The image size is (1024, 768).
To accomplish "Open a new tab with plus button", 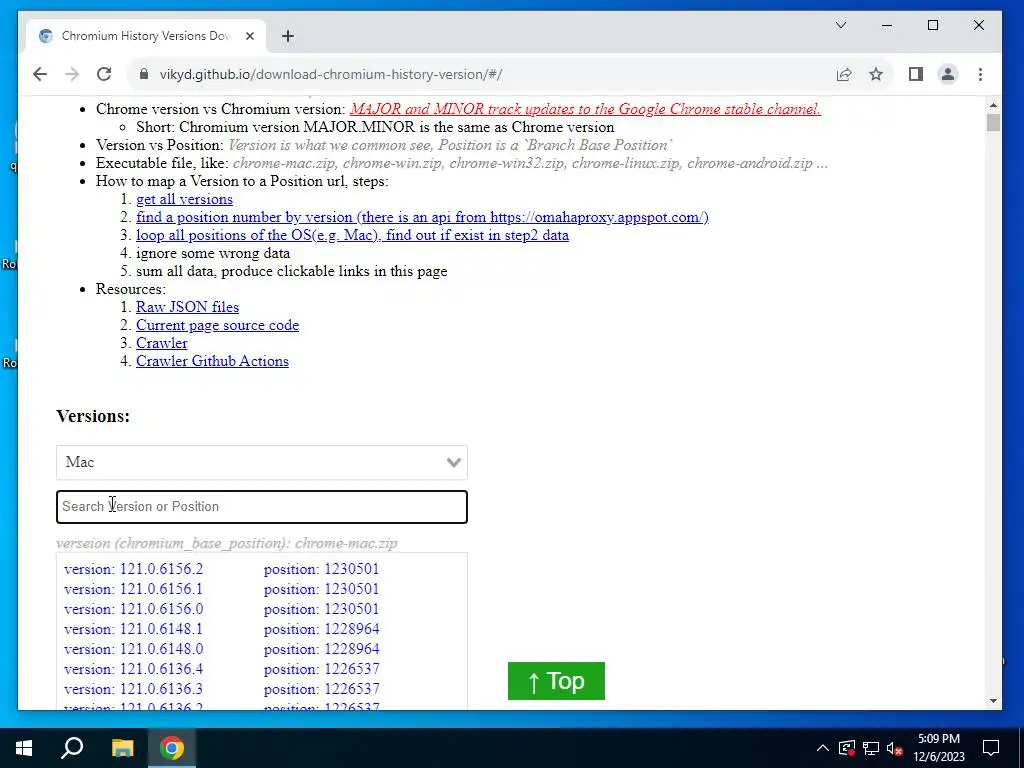I will tap(287, 36).
